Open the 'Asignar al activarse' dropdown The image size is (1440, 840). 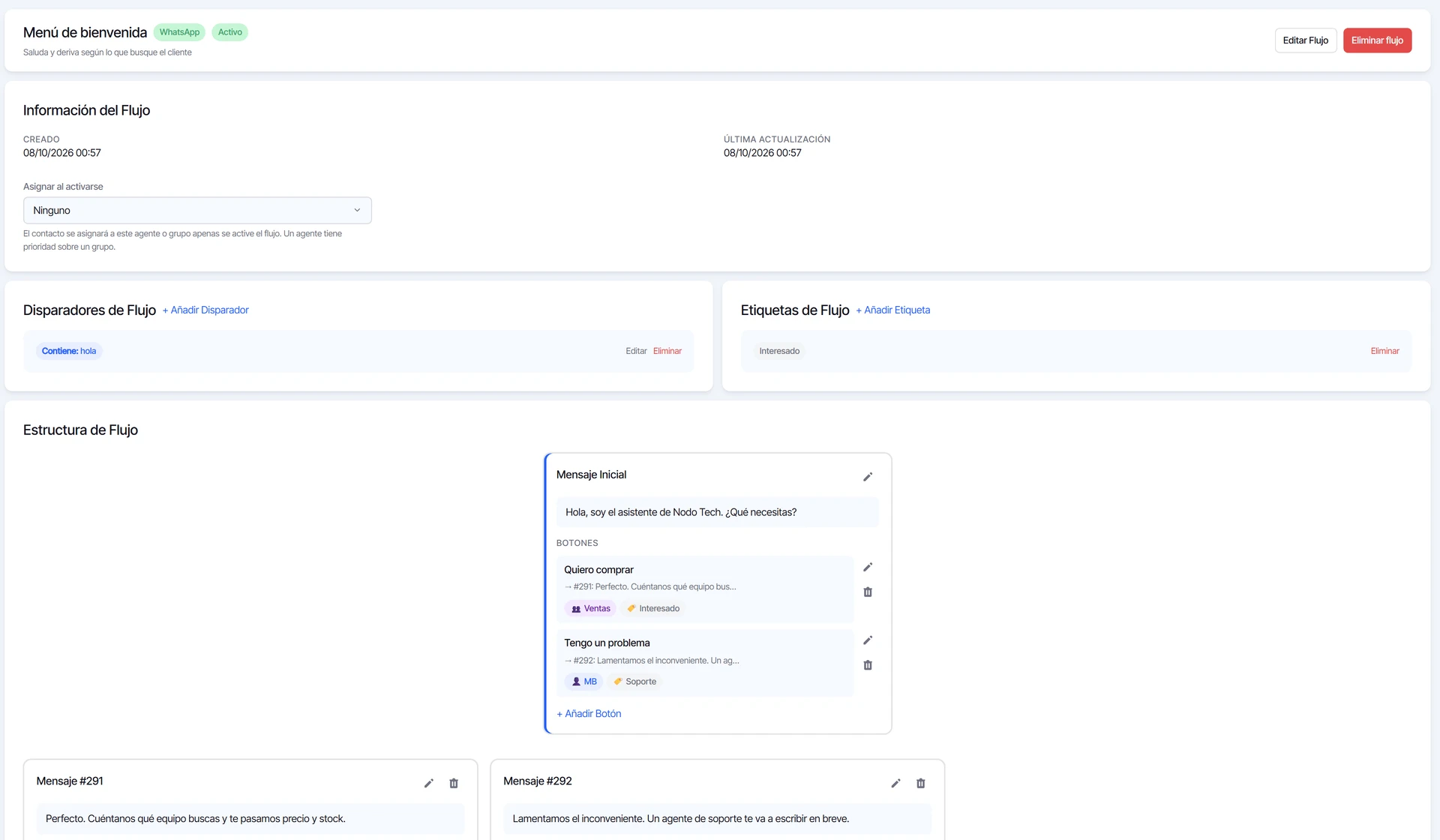tap(197, 210)
